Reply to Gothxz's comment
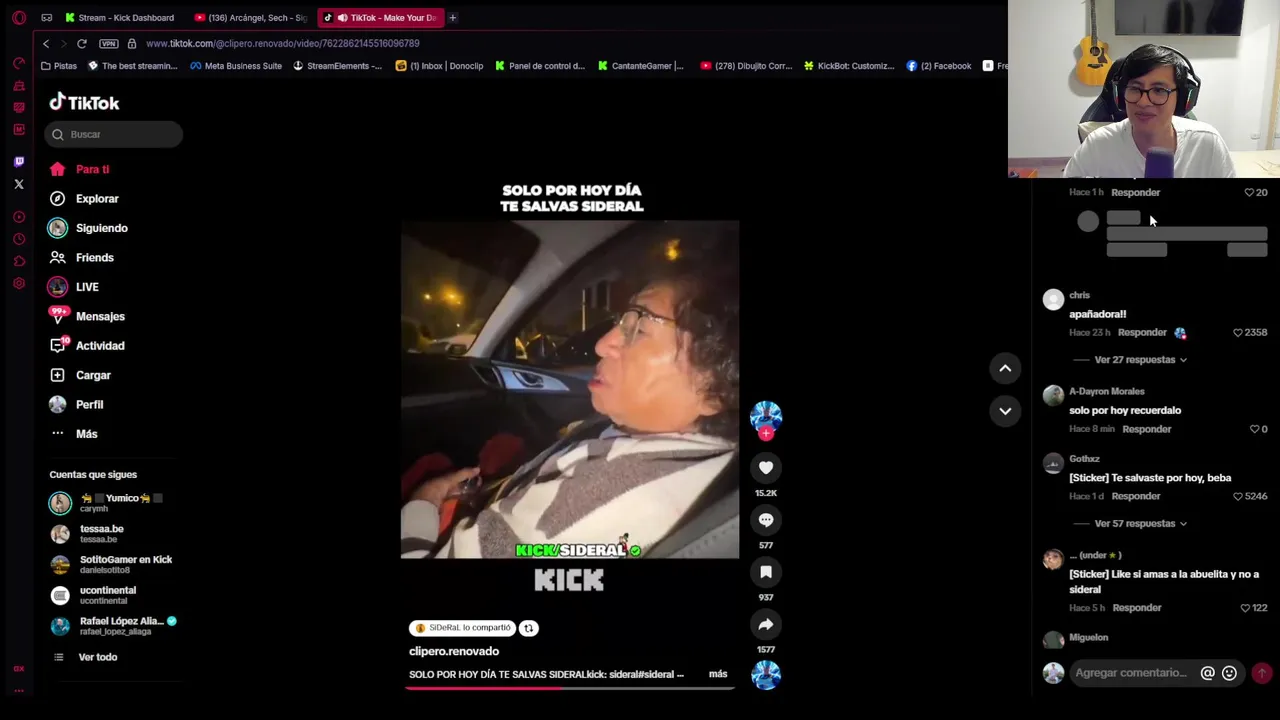The height and width of the screenshot is (720, 1280). 1136,496
